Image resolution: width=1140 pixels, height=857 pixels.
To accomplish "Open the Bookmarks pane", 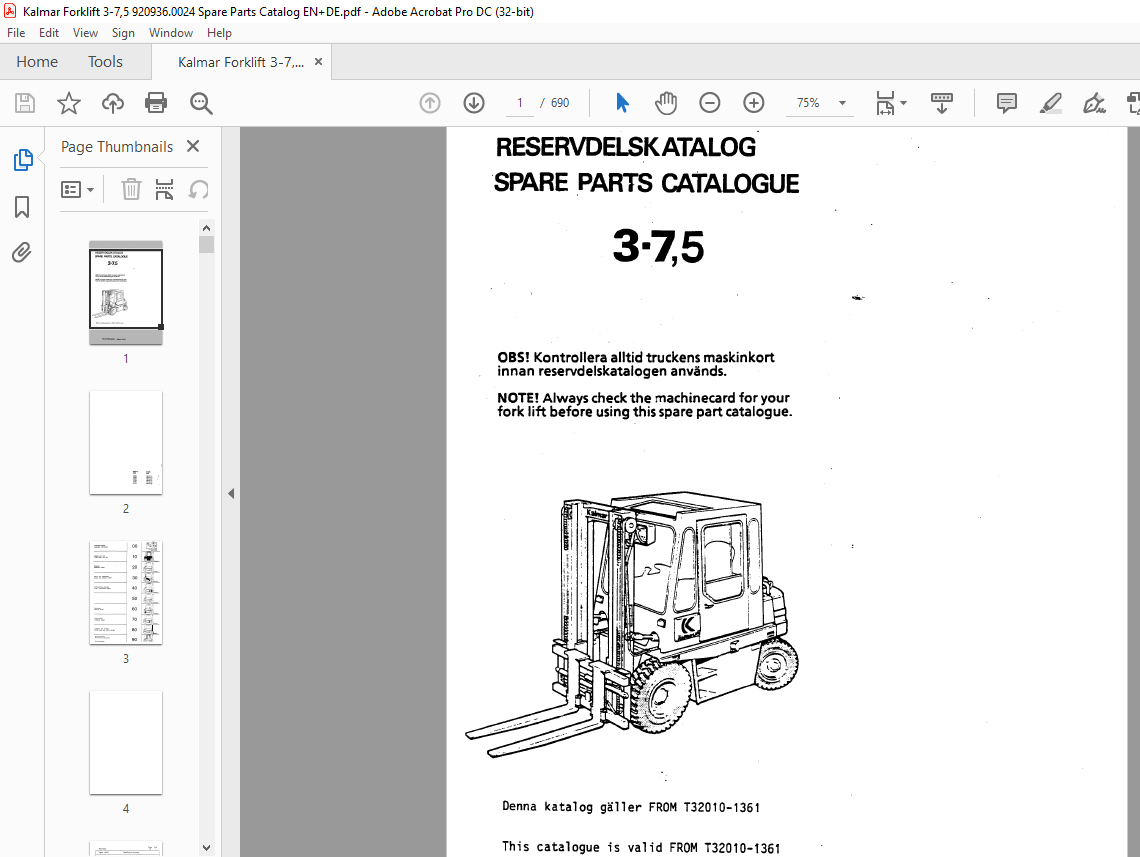I will (23, 207).
